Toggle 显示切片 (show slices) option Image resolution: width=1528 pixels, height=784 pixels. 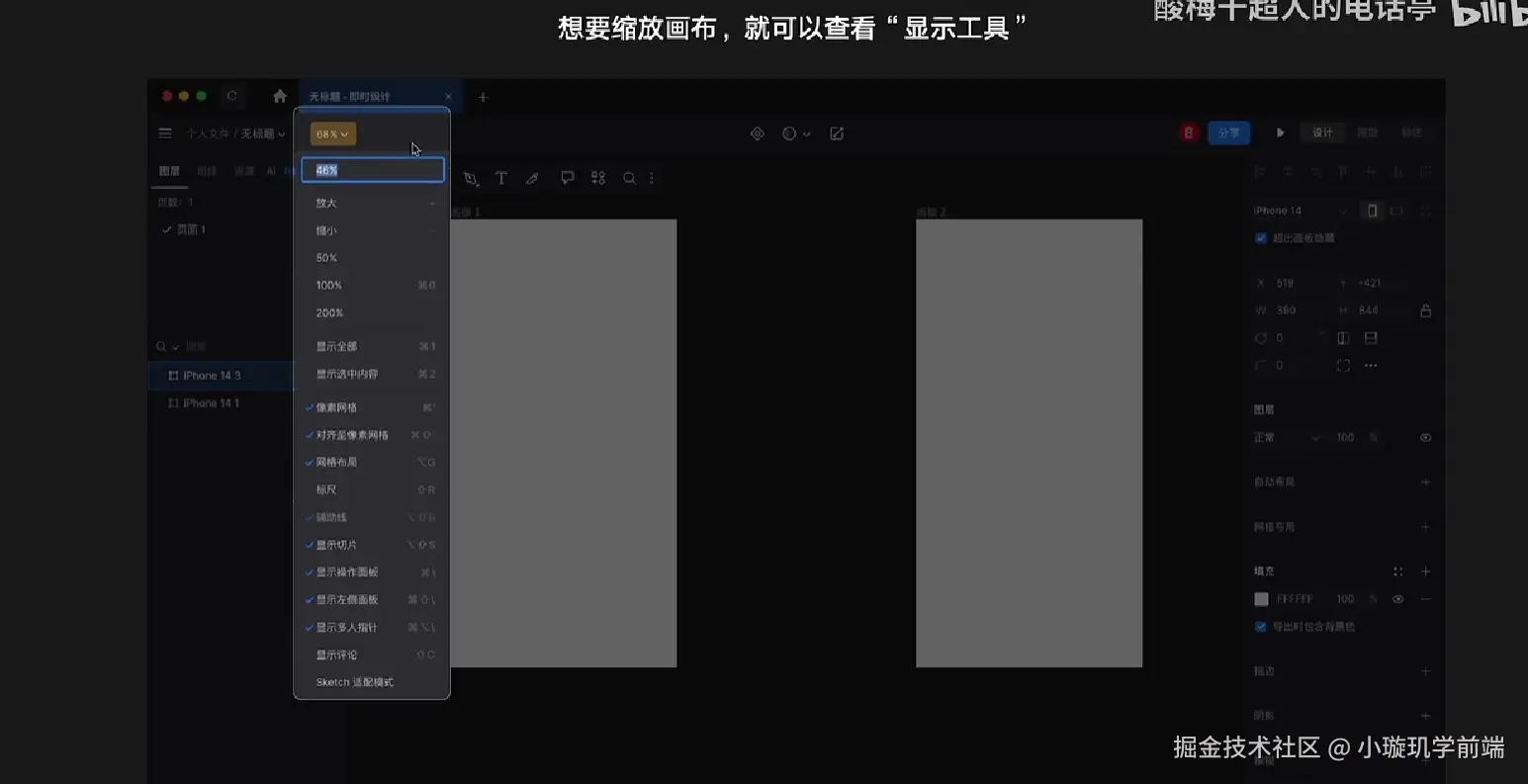coord(372,545)
